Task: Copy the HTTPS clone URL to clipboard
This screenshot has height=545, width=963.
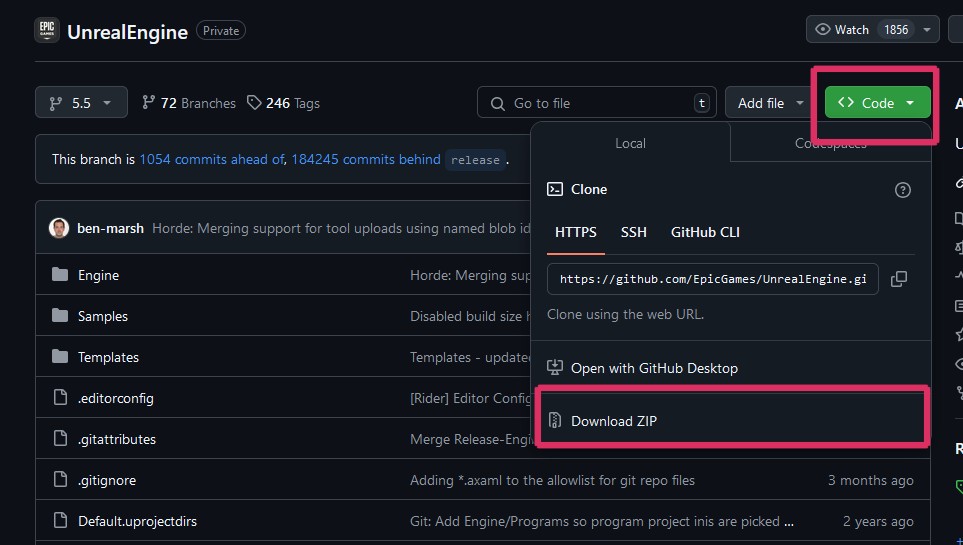Action: click(x=898, y=279)
